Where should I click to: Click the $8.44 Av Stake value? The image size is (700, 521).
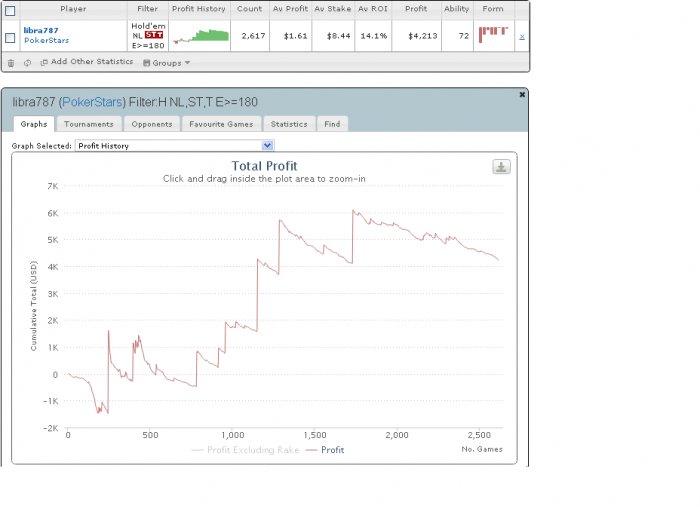(338, 36)
